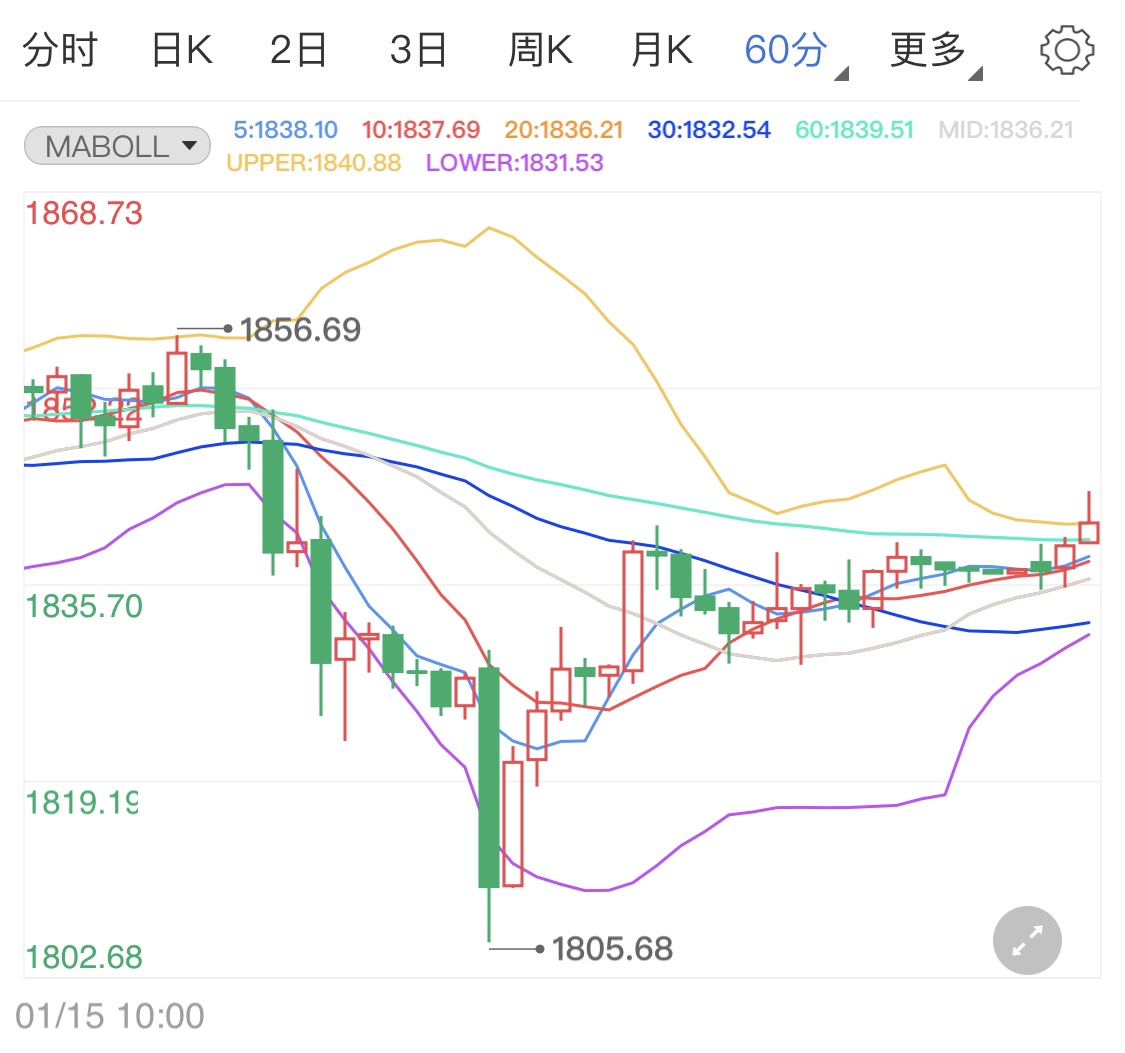Screen dimensions: 1125x1053
Task: Click the 1819.19 axis price label
Action: pos(81,803)
